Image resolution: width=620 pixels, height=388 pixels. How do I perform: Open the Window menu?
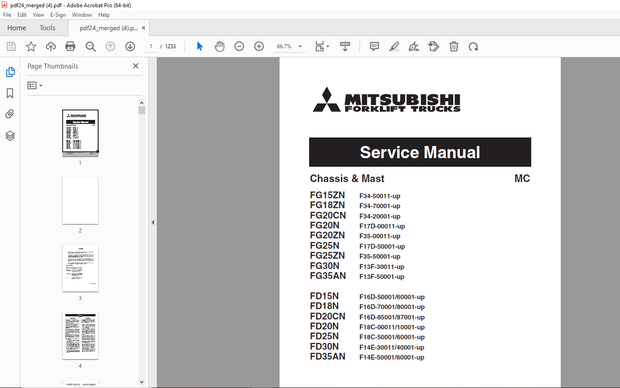click(82, 15)
